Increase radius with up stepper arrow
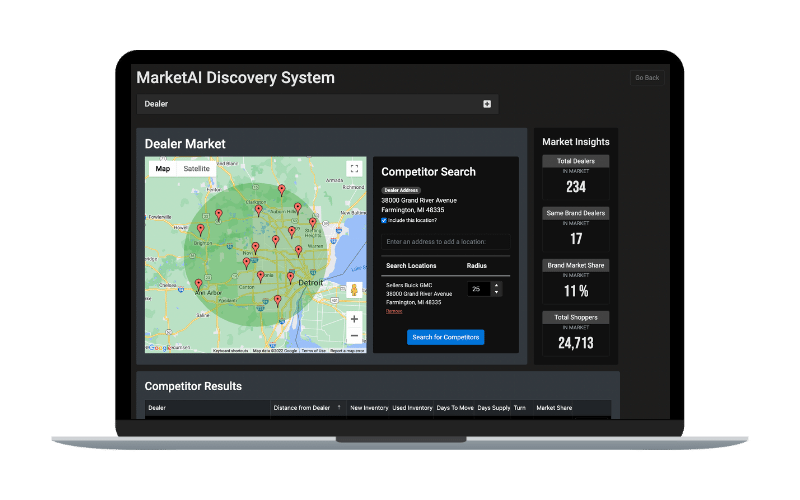 (x=496, y=286)
